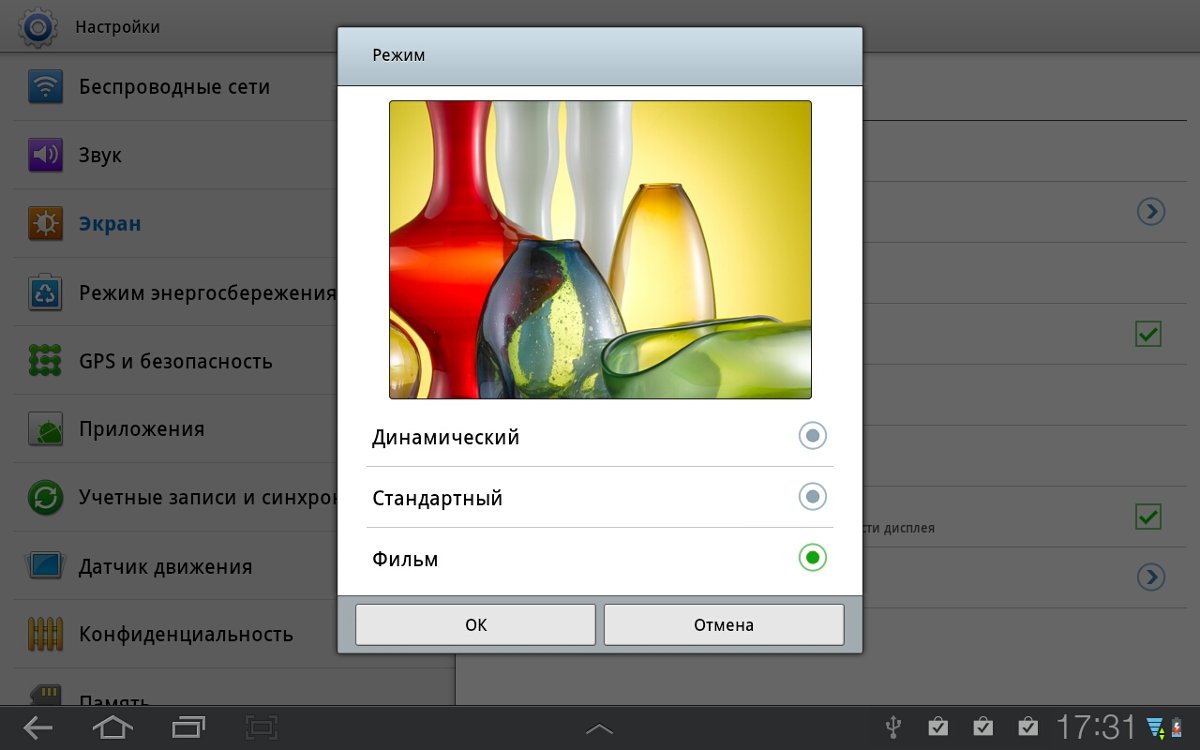Tap the Wi-Fi and battery status icon
The image size is (1200, 750).
(1165, 727)
